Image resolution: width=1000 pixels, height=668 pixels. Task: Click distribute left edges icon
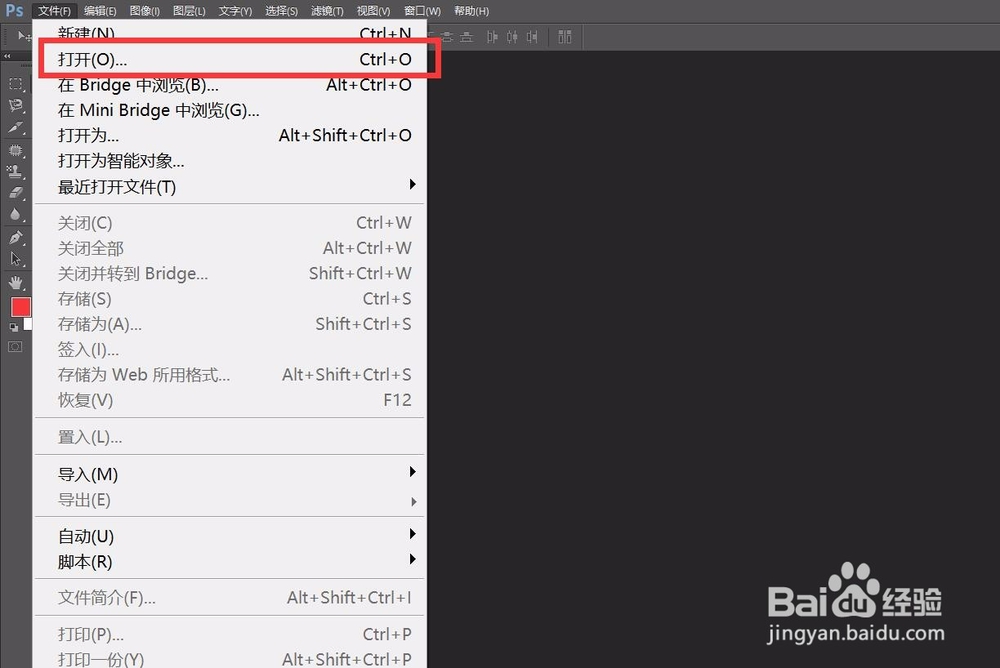click(x=492, y=37)
